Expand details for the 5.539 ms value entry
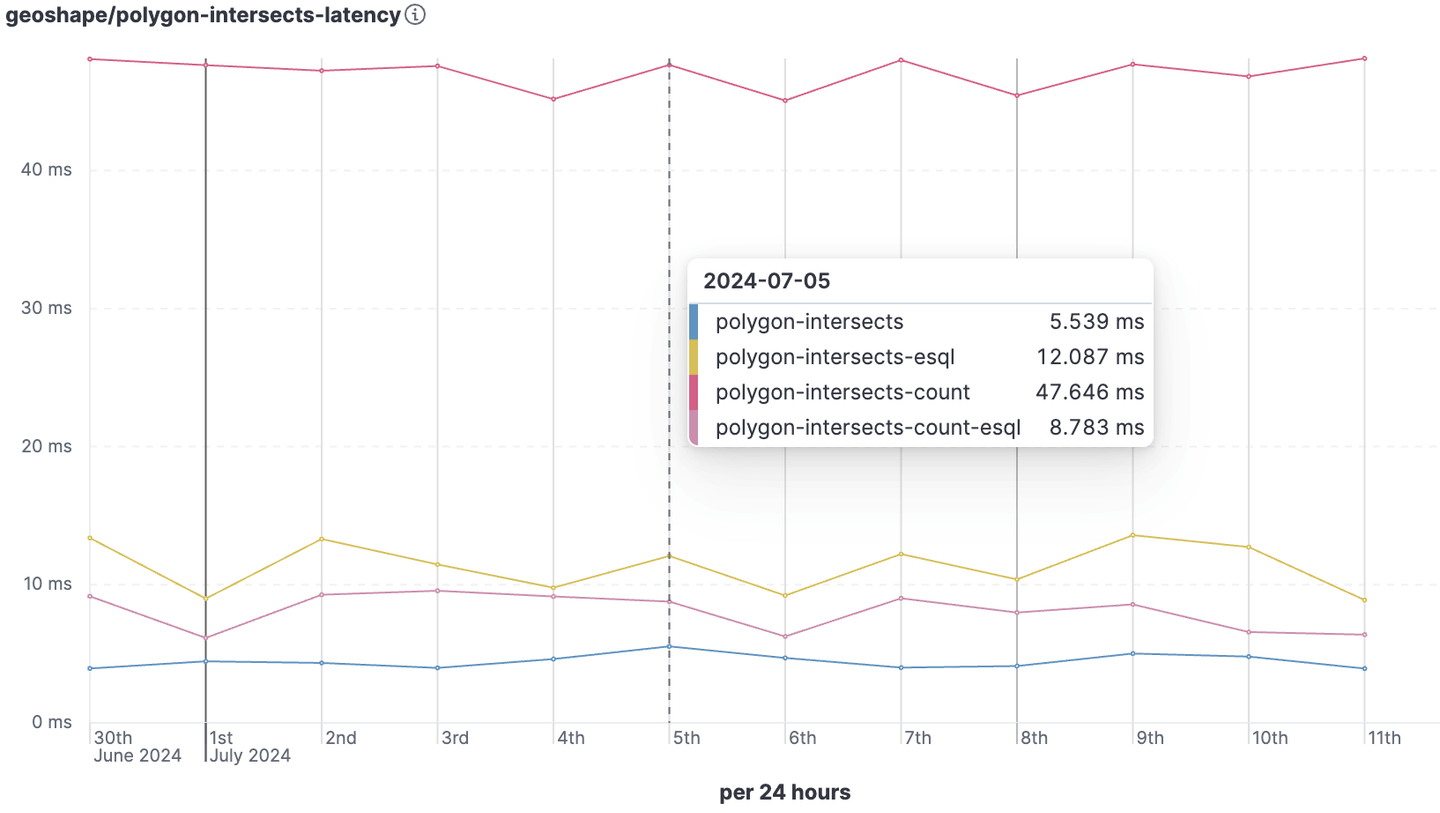Image resolution: width=1440 pixels, height=813 pixels. click(1095, 321)
